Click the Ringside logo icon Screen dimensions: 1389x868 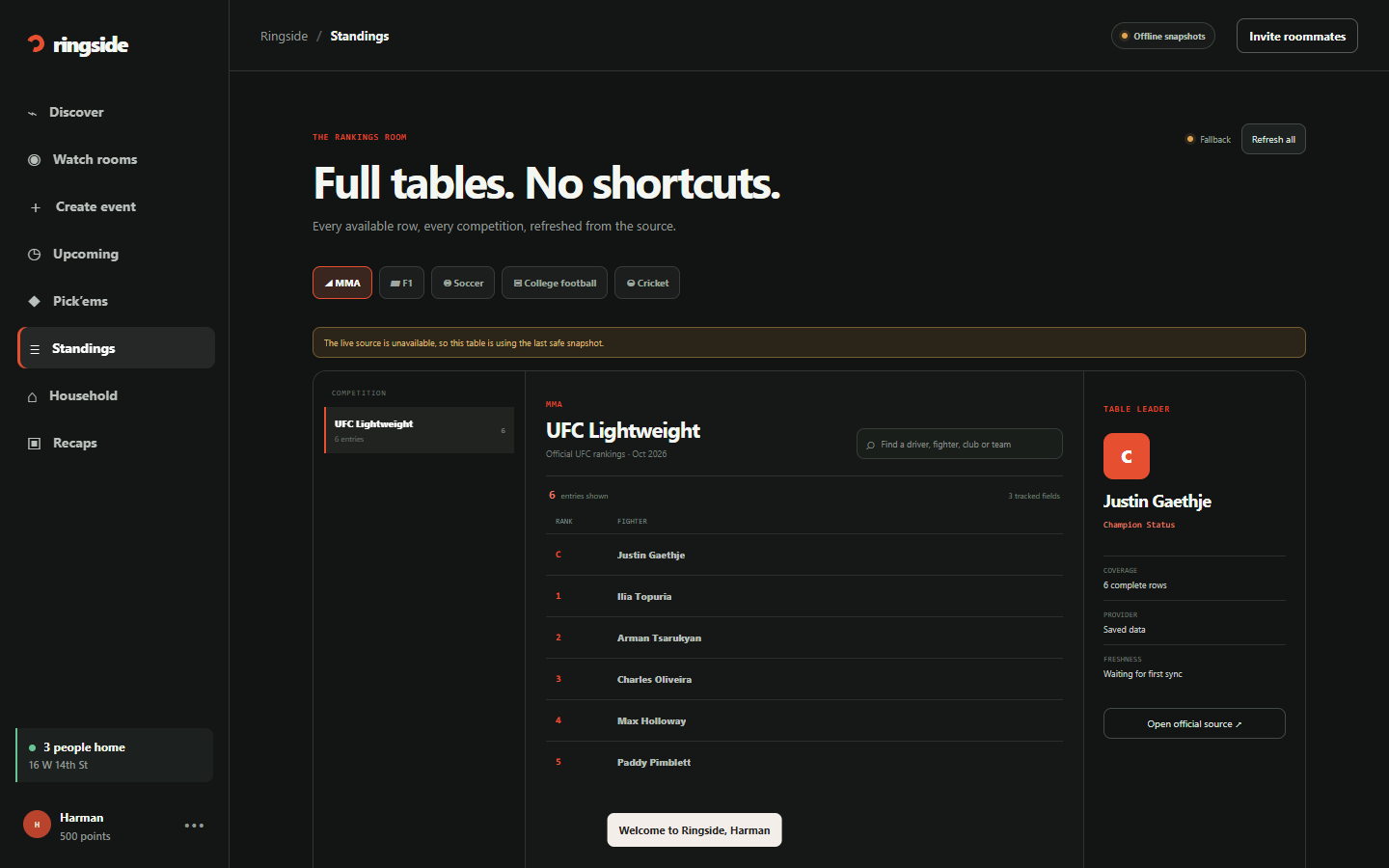pyautogui.click(x=36, y=44)
